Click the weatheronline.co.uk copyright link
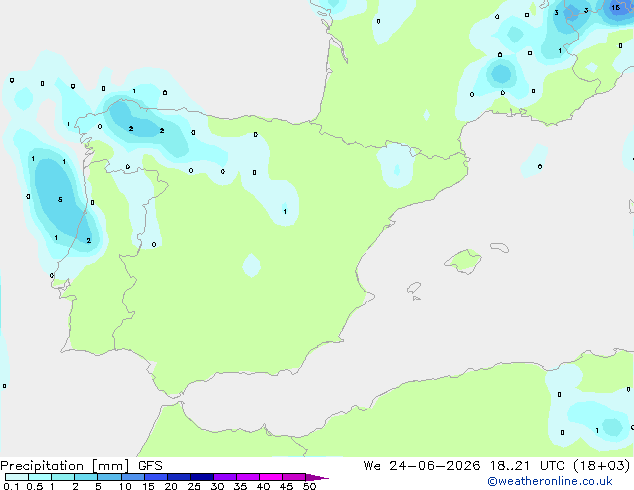 550,481
